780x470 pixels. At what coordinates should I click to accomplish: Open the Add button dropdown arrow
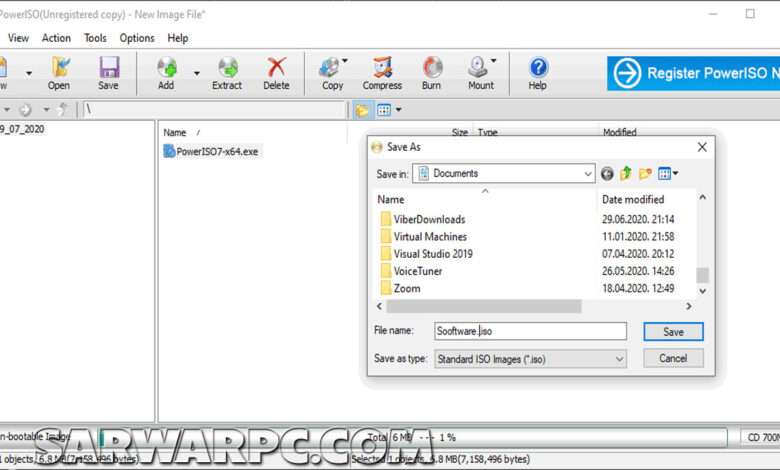(197, 73)
